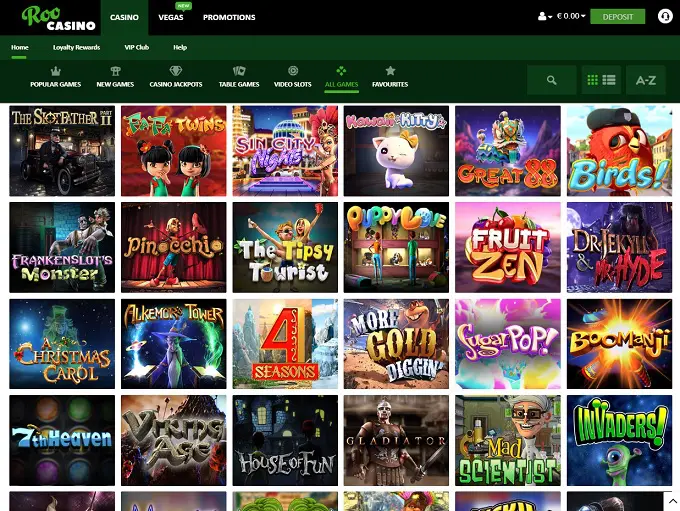Open The Tipsy Tourist game thumbnail
The image size is (680, 511).
[285, 247]
